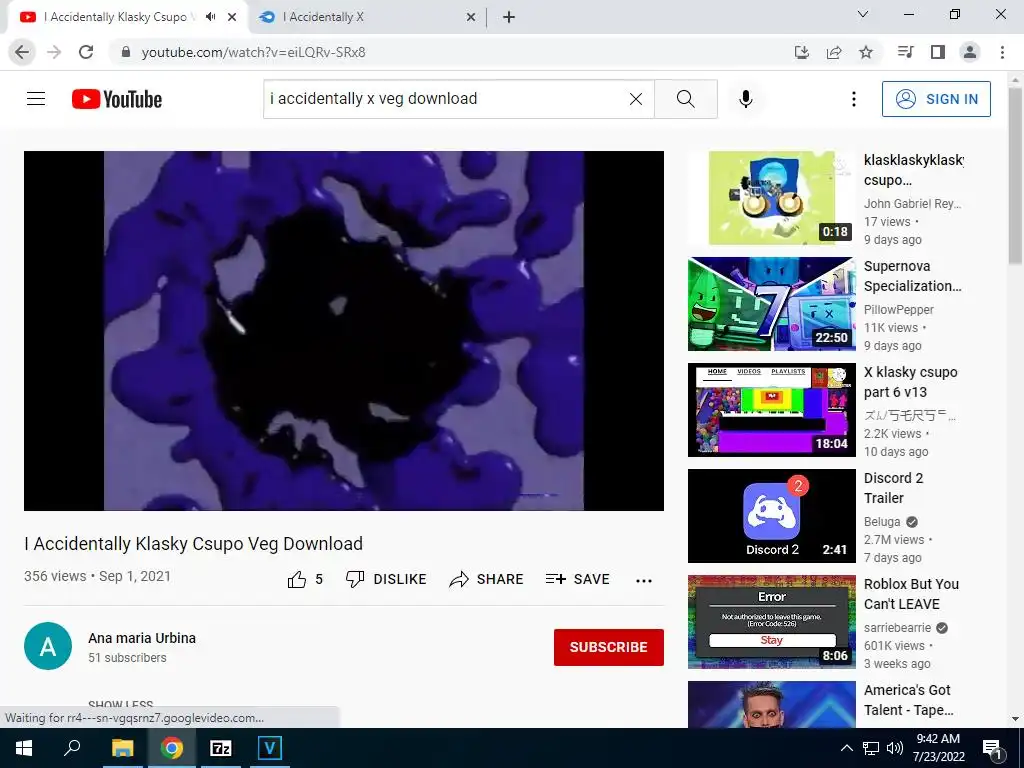Dislike the video
Screen dimensions: 1024x768
pos(386,579)
